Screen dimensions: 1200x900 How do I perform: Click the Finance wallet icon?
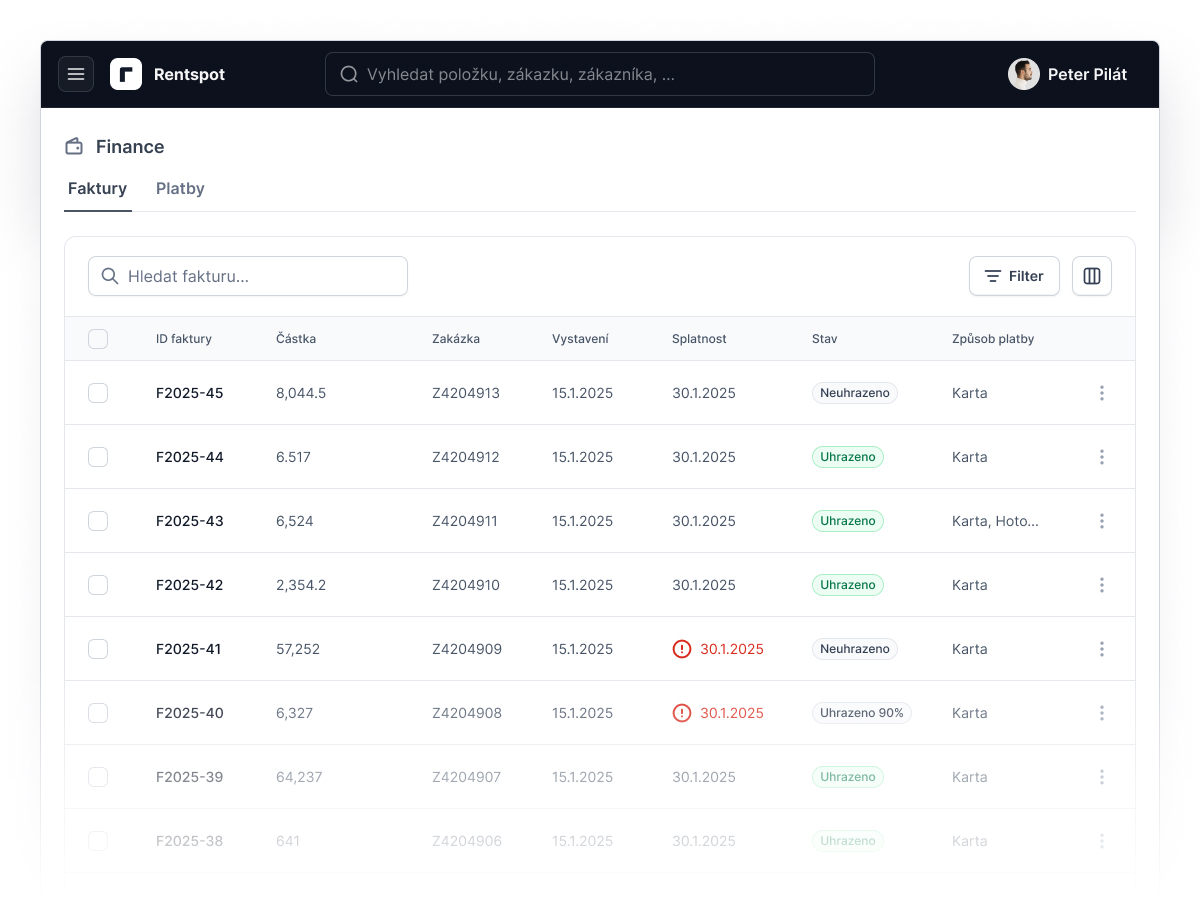[74, 147]
